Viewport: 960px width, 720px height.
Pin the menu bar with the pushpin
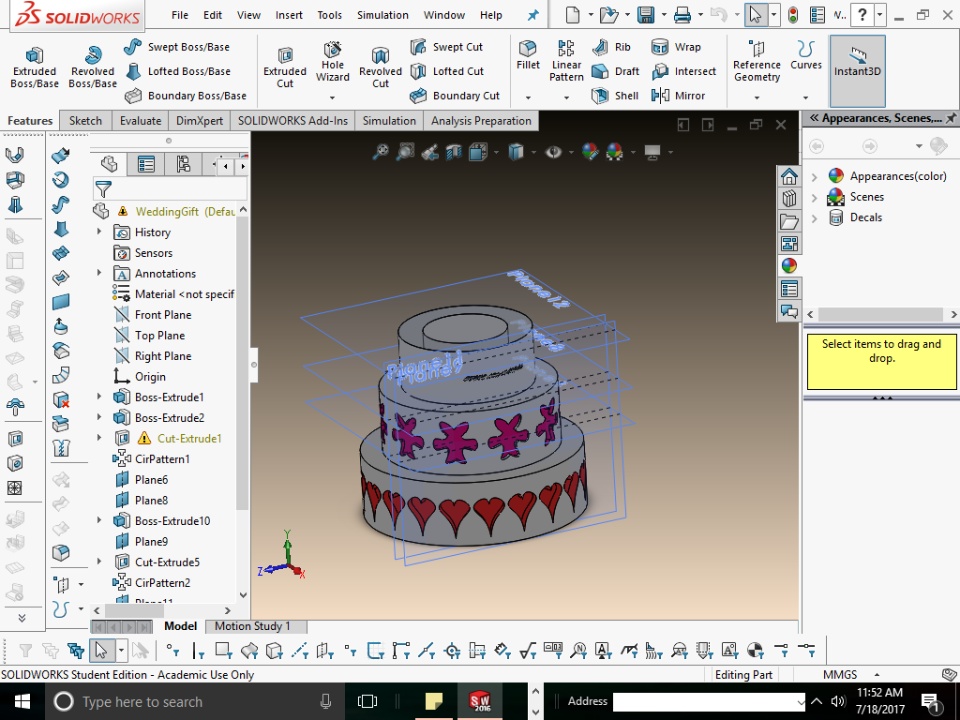point(533,15)
